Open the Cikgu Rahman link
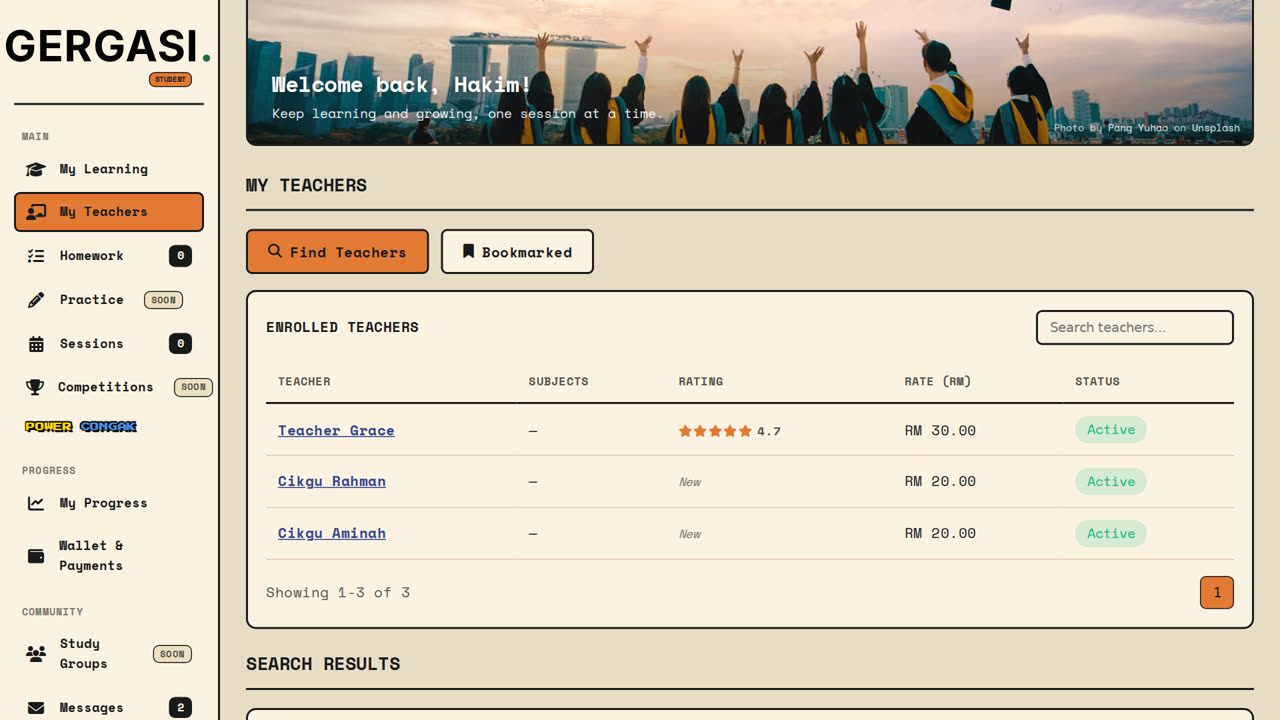Image resolution: width=1280 pixels, height=720 pixels. (332, 481)
